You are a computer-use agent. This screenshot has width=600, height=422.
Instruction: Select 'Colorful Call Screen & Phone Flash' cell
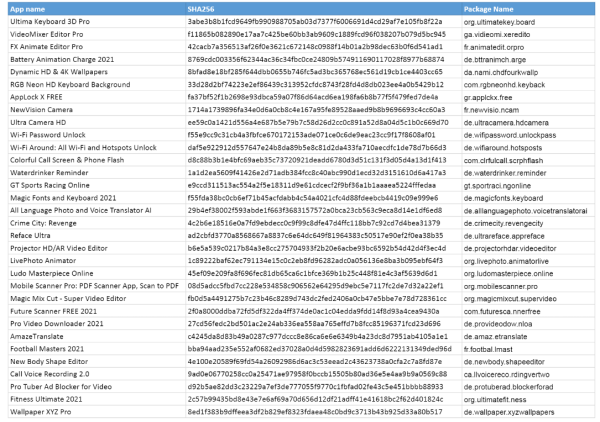[96, 160]
